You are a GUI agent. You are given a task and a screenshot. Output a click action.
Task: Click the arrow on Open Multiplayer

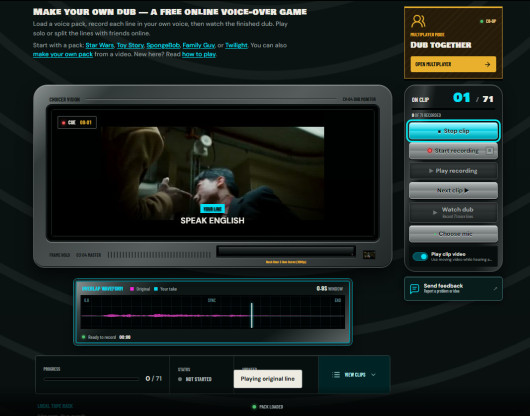(487, 64)
